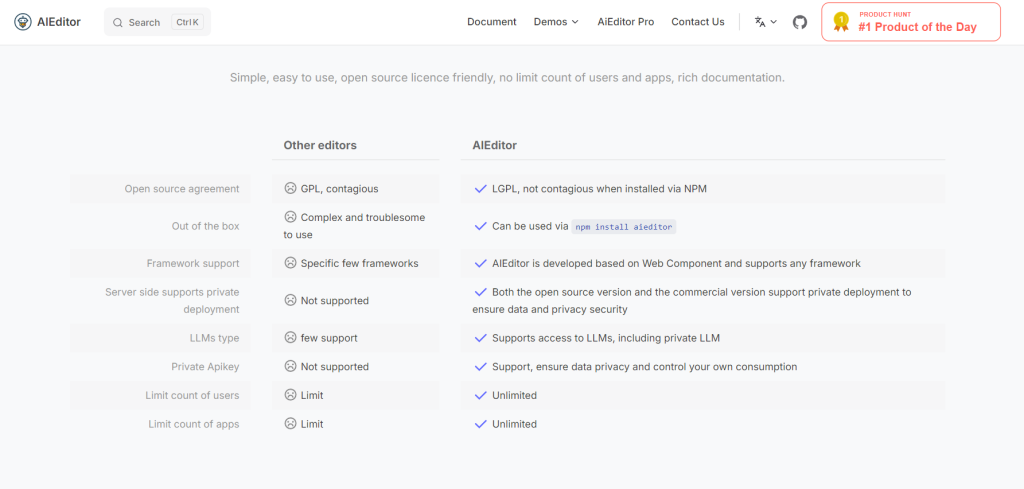
Task: Click the Ctrl K shortcut badge
Action: 187,22
